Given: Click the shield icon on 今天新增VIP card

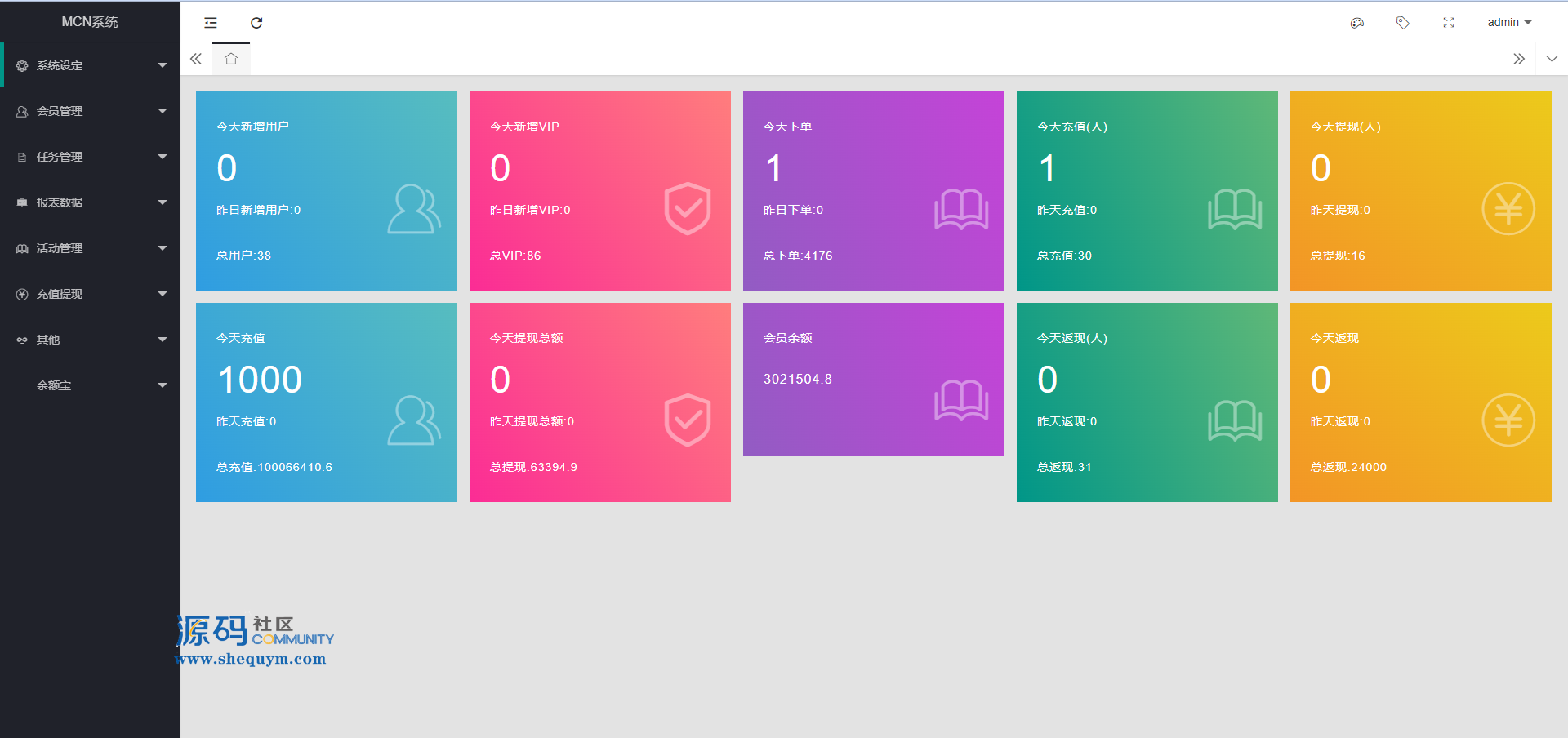Looking at the screenshot, I should pyautogui.click(x=688, y=209).
